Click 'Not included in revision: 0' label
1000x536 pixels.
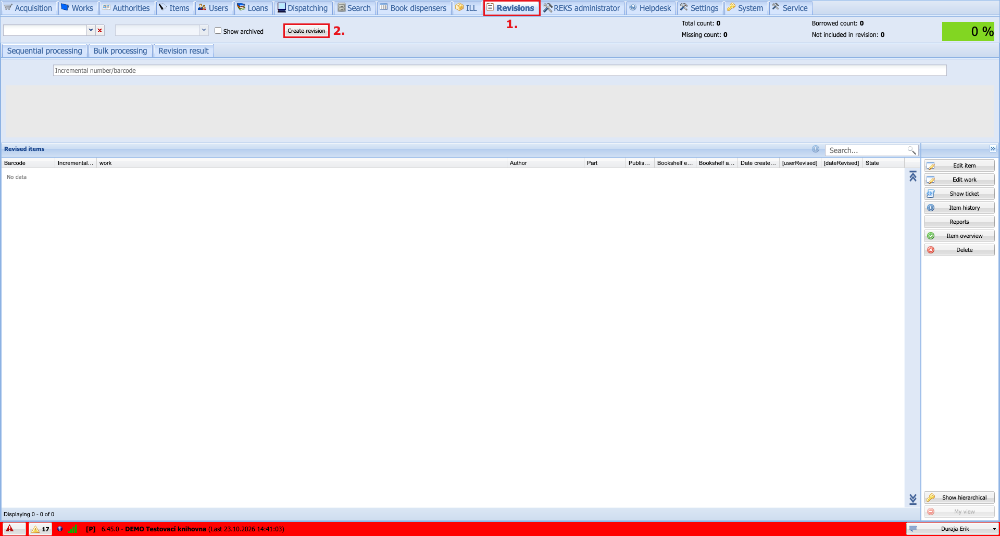[848, 34]
